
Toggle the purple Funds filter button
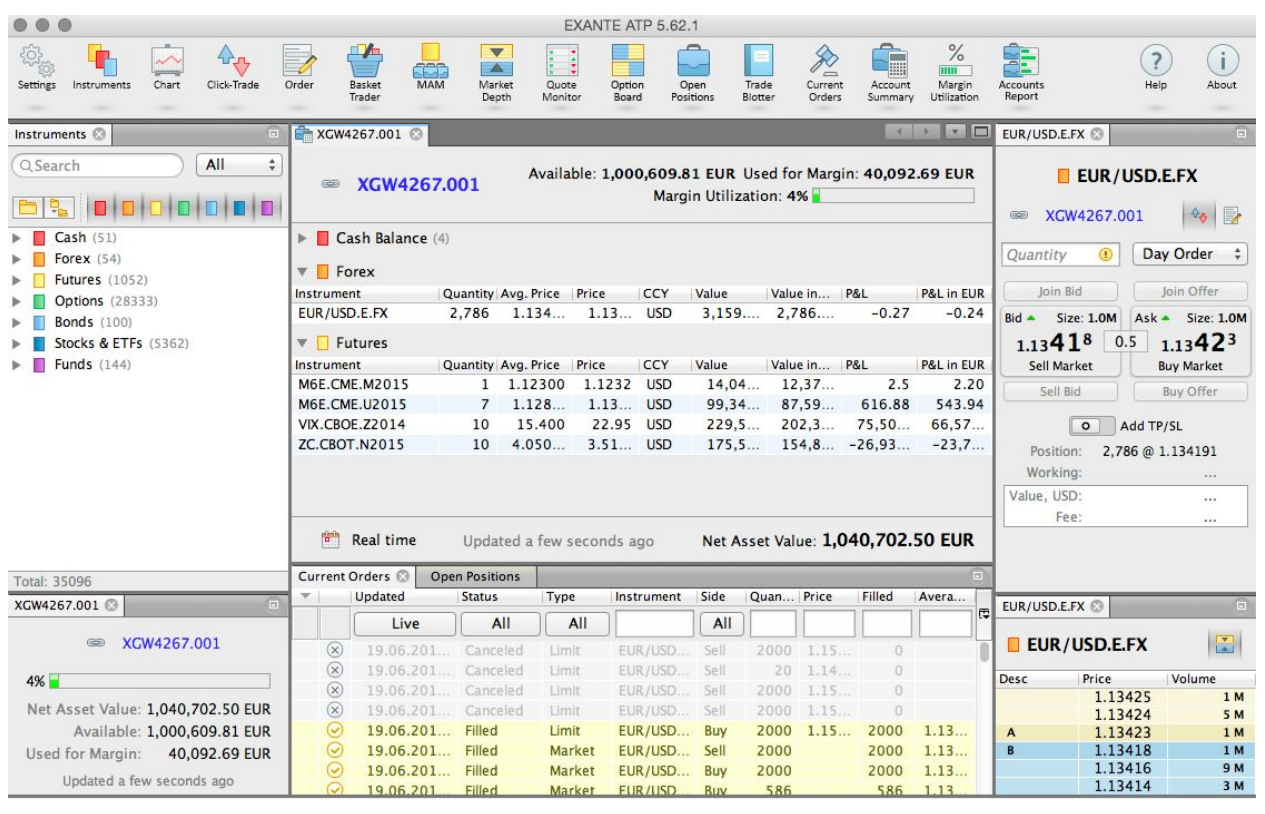click(x=266, y=208)
